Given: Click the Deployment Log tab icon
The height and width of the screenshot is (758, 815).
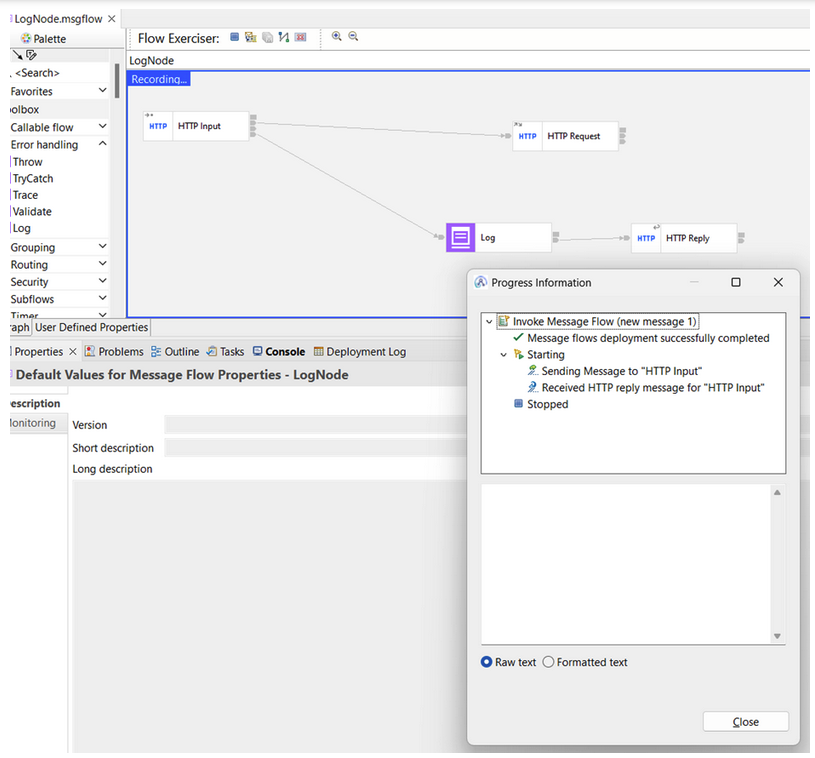Looking at the screenshot, I should [x=319, y=351].
